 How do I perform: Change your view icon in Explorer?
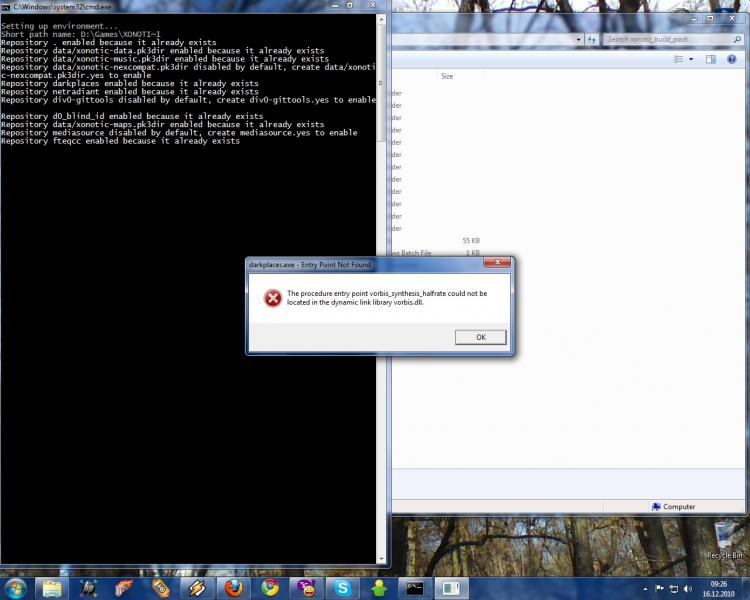click(678, 59)
